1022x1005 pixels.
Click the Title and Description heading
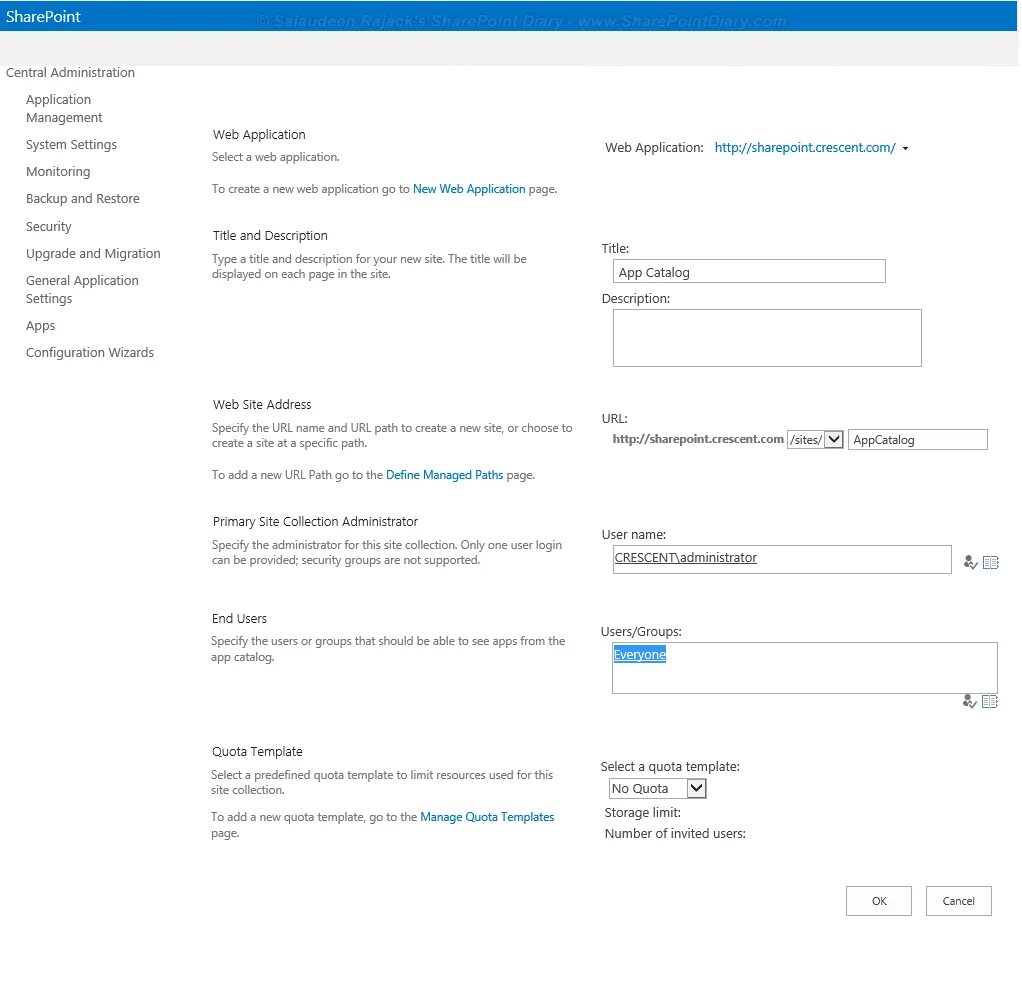click(270, 235)
